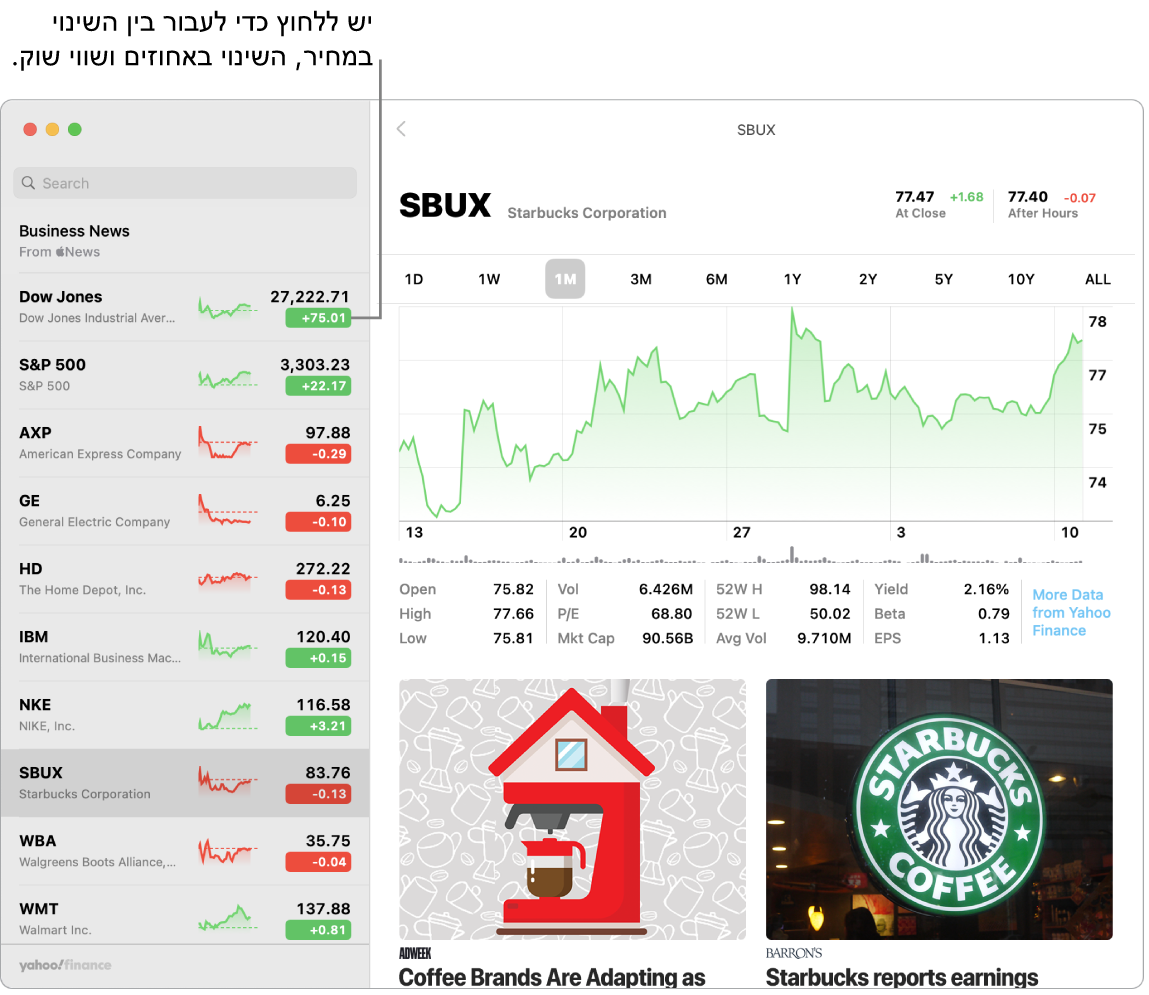Screen dimensions: 1149x995
Task: Open the Barron's Starbucks logo thumbnail
Action: [x=940, y=810]
